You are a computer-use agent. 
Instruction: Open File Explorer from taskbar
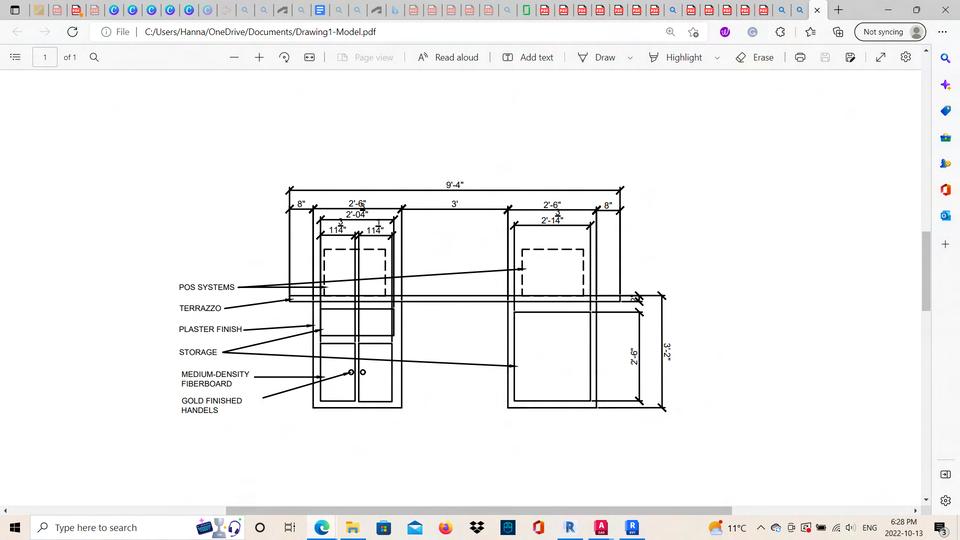pos(352,527)
